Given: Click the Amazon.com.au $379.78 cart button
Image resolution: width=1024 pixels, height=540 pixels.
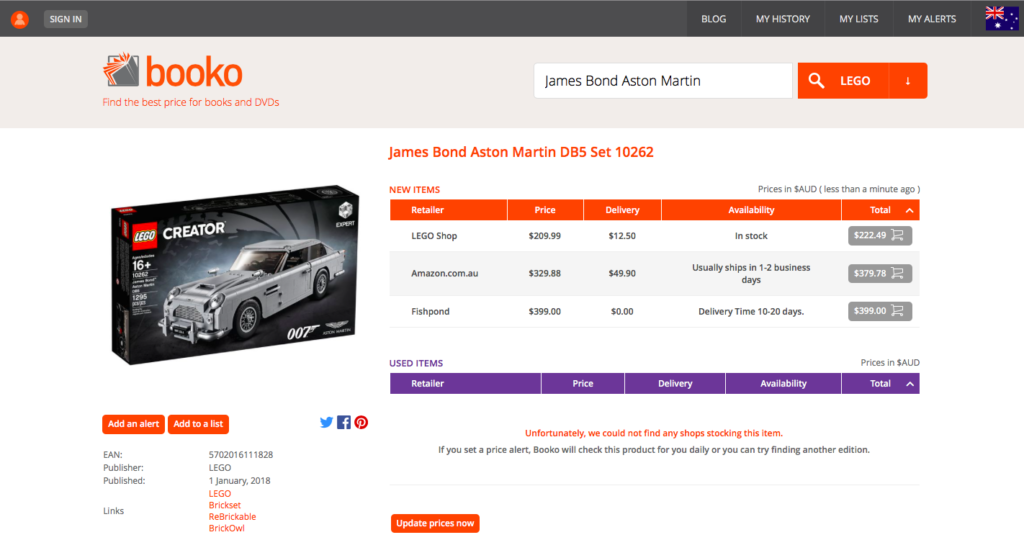Looking at the screenshot, I should (x=880, y=274).
